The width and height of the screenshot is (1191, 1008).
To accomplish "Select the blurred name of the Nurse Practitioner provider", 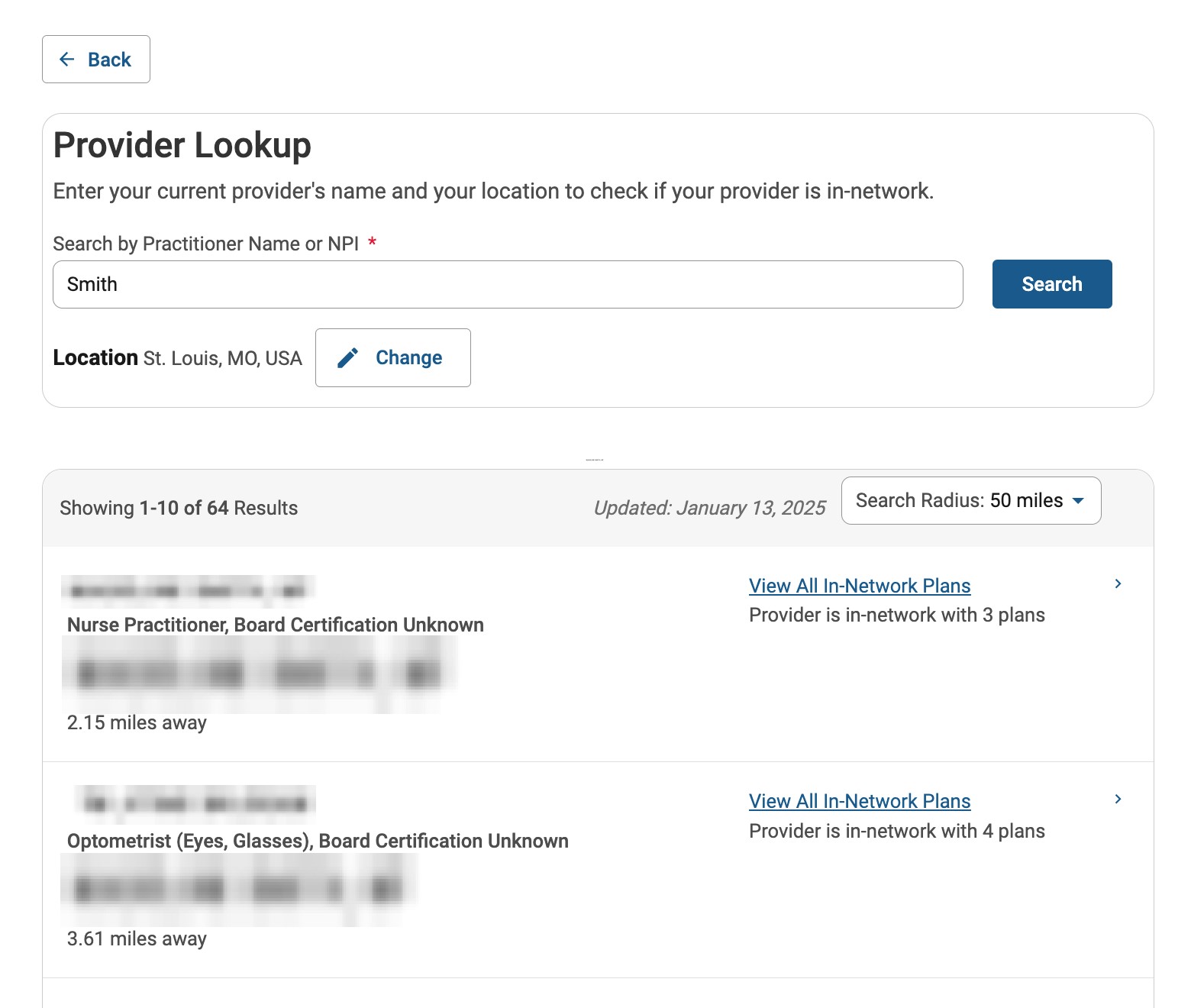I will pyautogui.click(x=188, y=590).
